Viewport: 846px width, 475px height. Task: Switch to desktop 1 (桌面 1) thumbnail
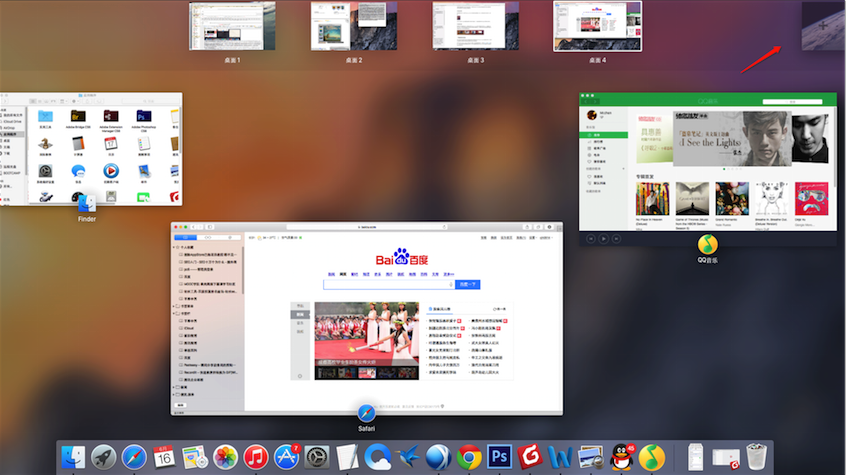232,26
